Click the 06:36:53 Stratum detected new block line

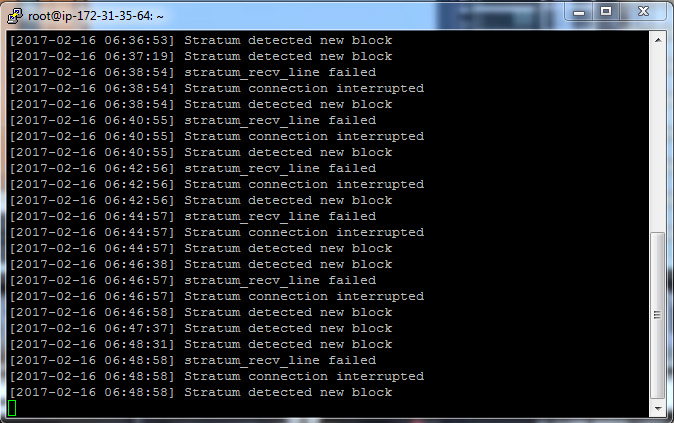pyautogui.click(x=200, y=40)
